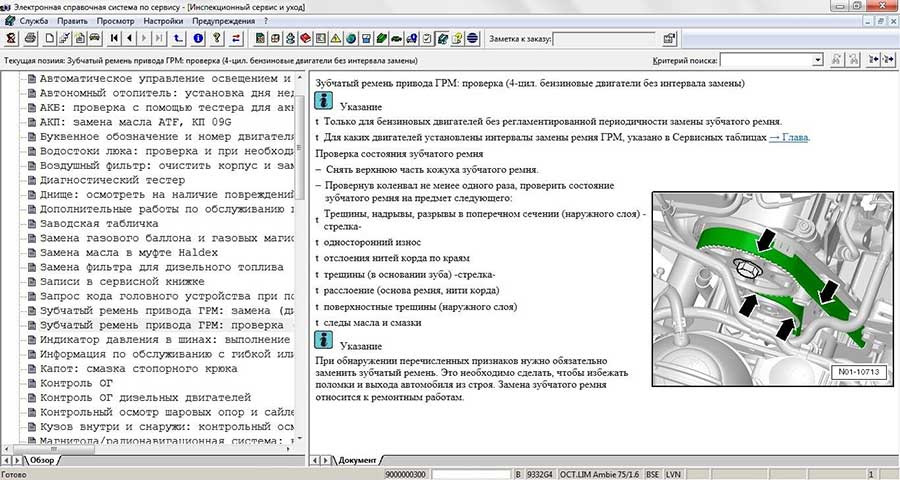Click the clipboard checkmark toolbar icon

pos(427,38)
